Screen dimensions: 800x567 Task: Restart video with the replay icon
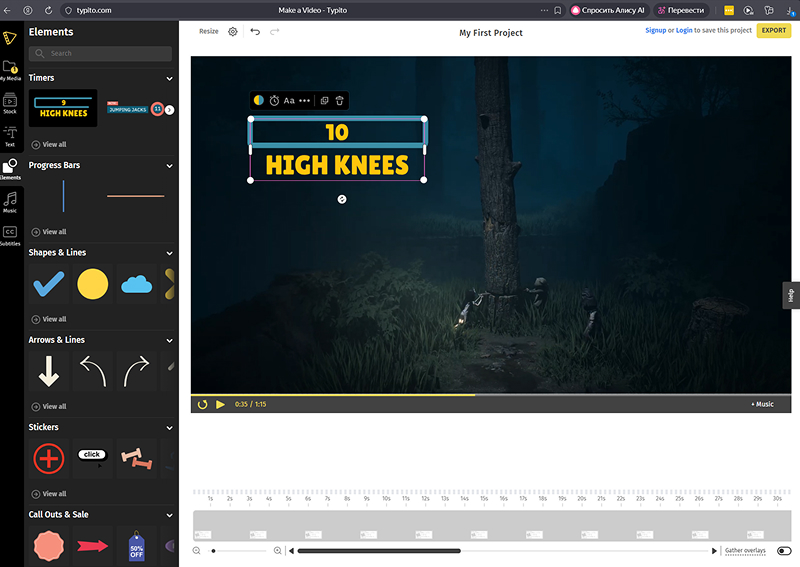203,404
